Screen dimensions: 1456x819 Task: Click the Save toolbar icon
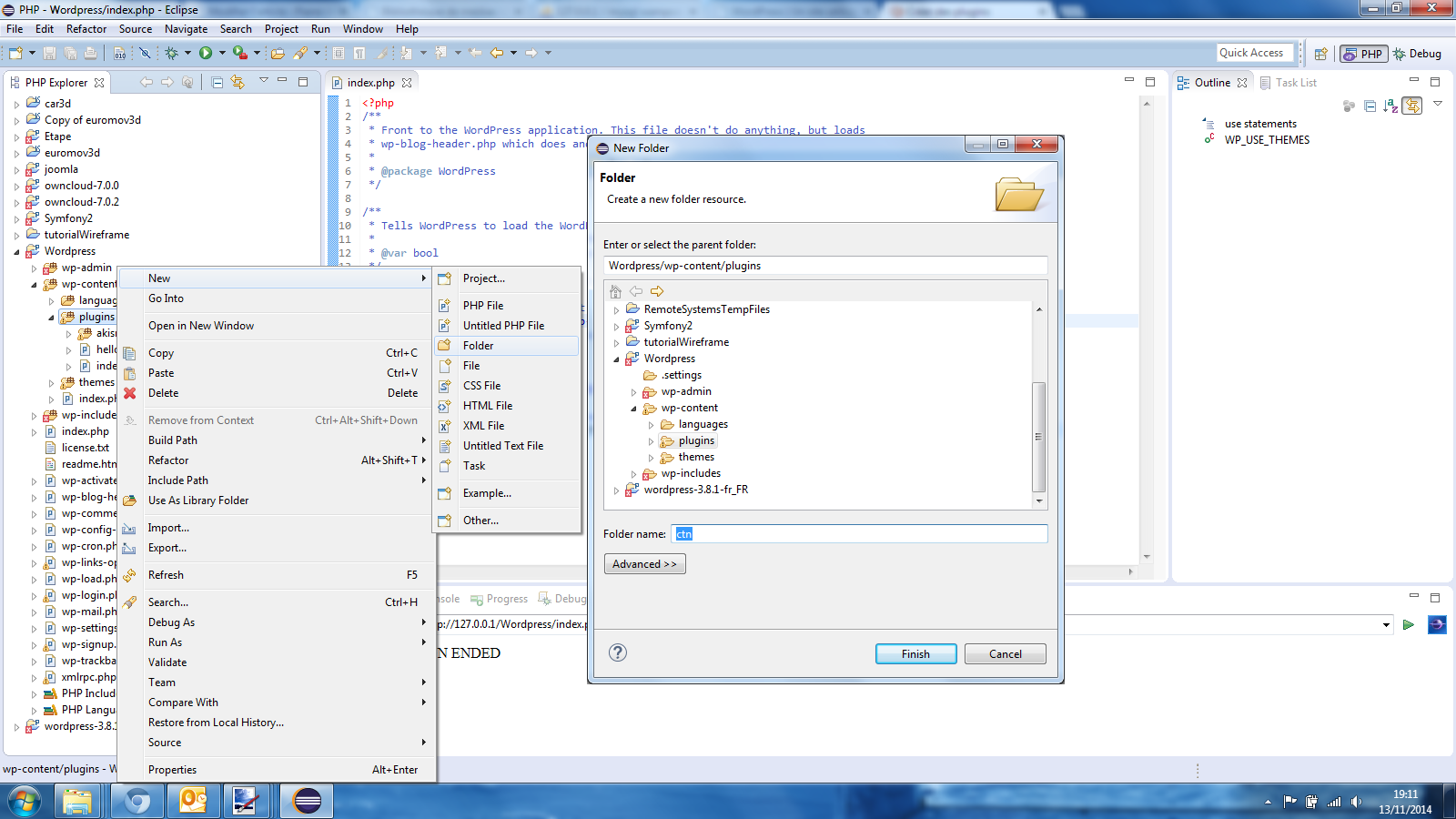(49, 53)
